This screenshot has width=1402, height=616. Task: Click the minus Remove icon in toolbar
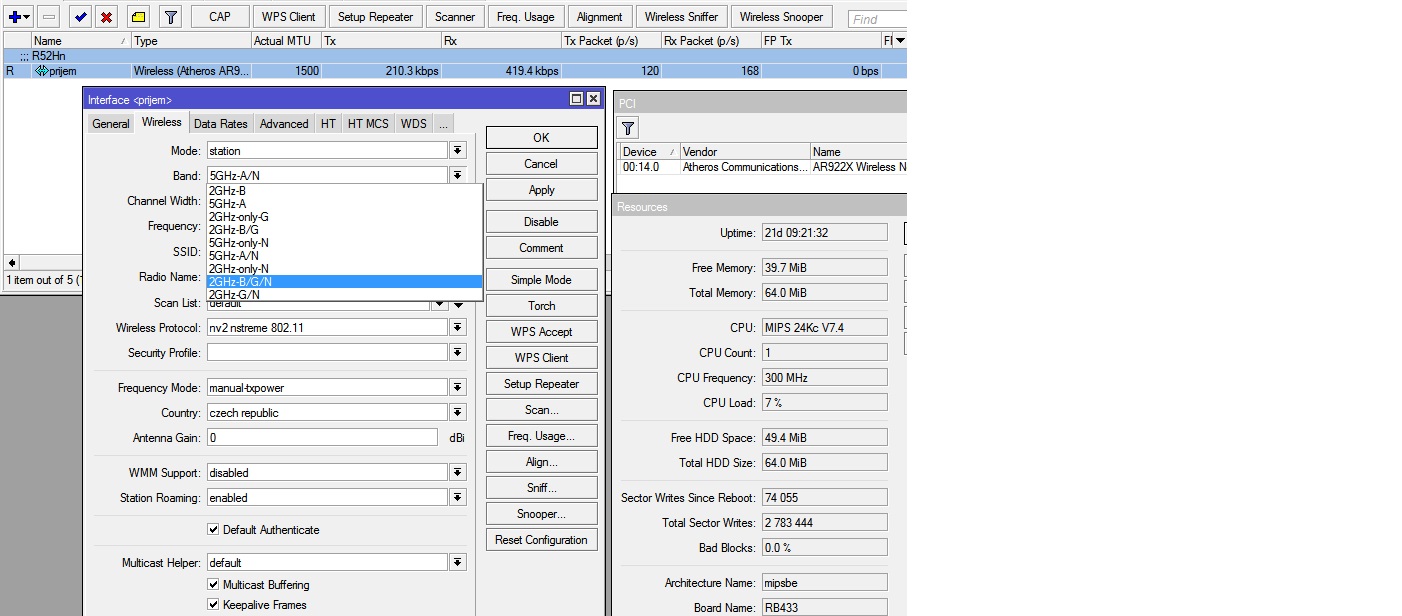[48, 17]
